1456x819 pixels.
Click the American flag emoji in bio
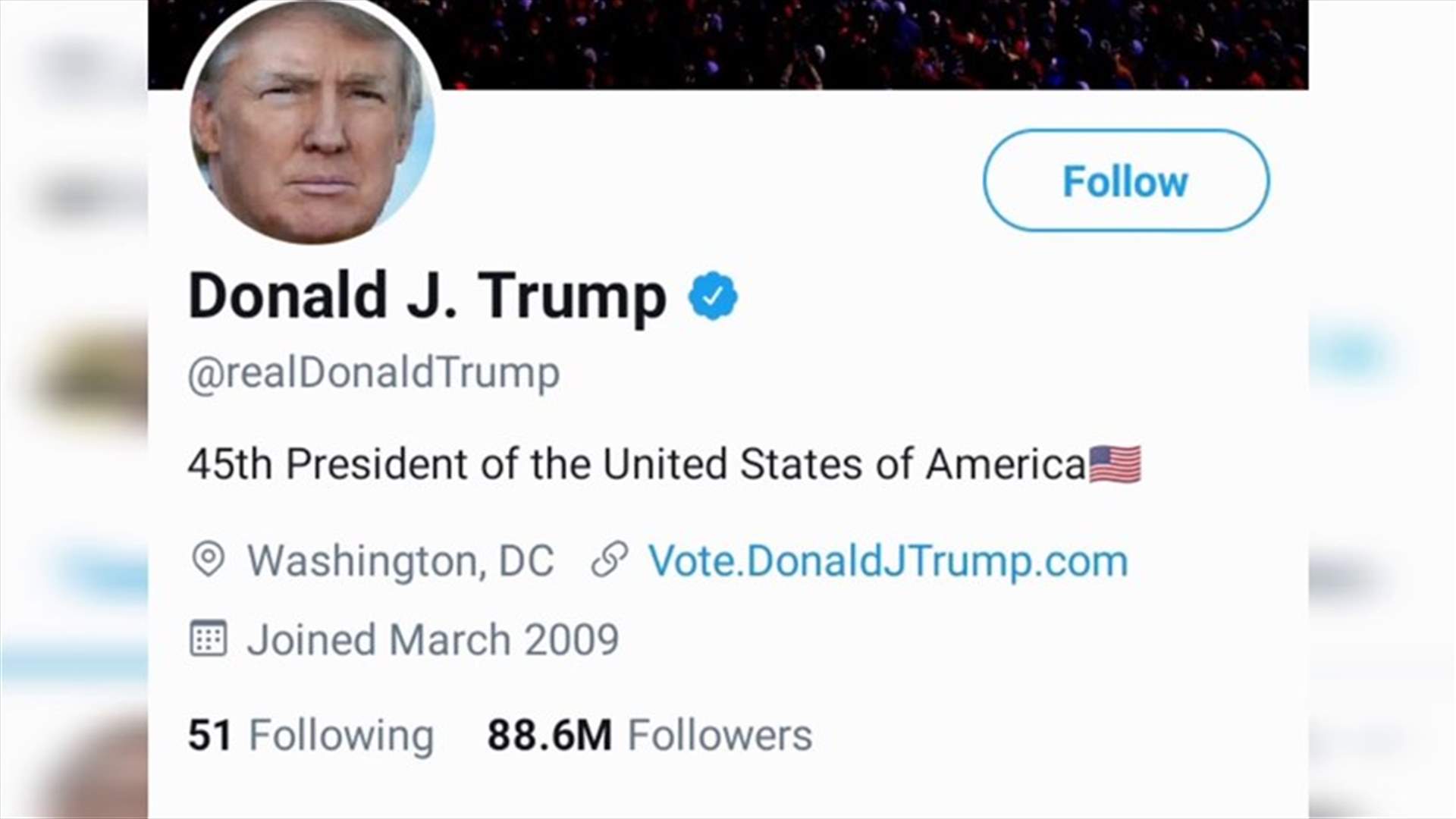(x=1114, y=464)
